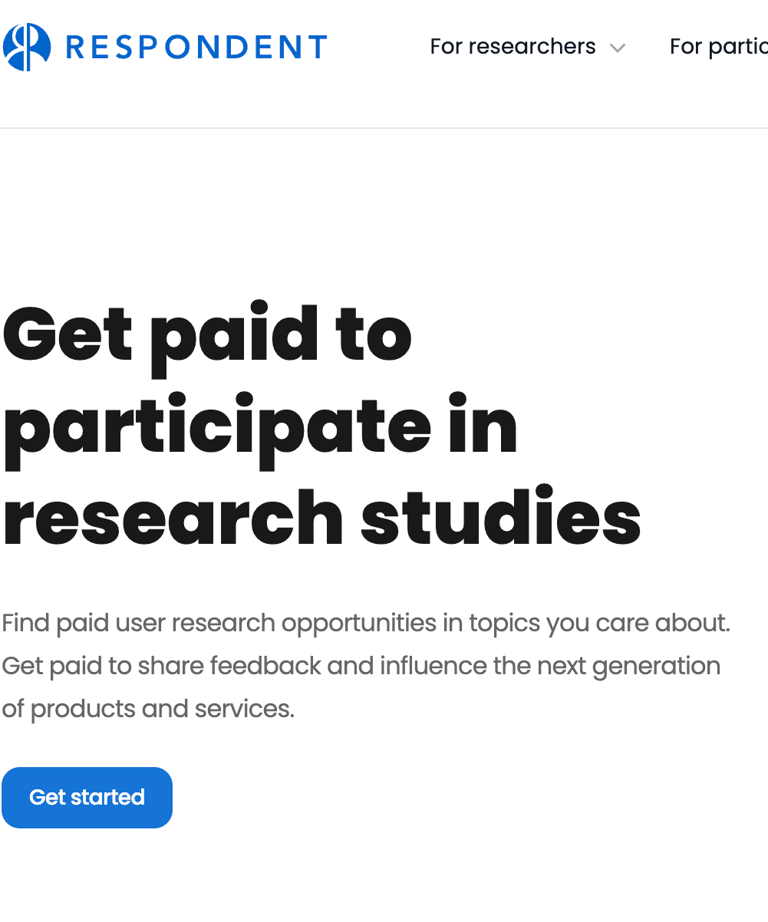This screenshot has height=922, width=768.
Task: Click the RESPONDENT wordmark text
Action: pyautogui.click(x=196, y=47)
